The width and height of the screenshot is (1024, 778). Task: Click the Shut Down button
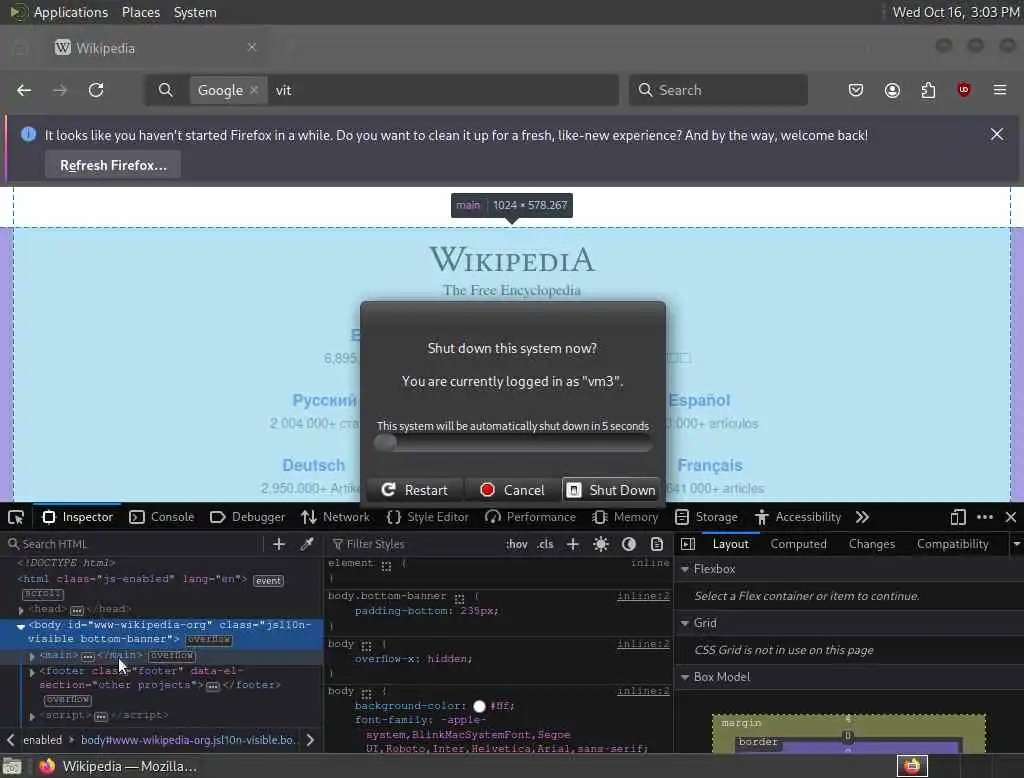(x=611, y=490)
